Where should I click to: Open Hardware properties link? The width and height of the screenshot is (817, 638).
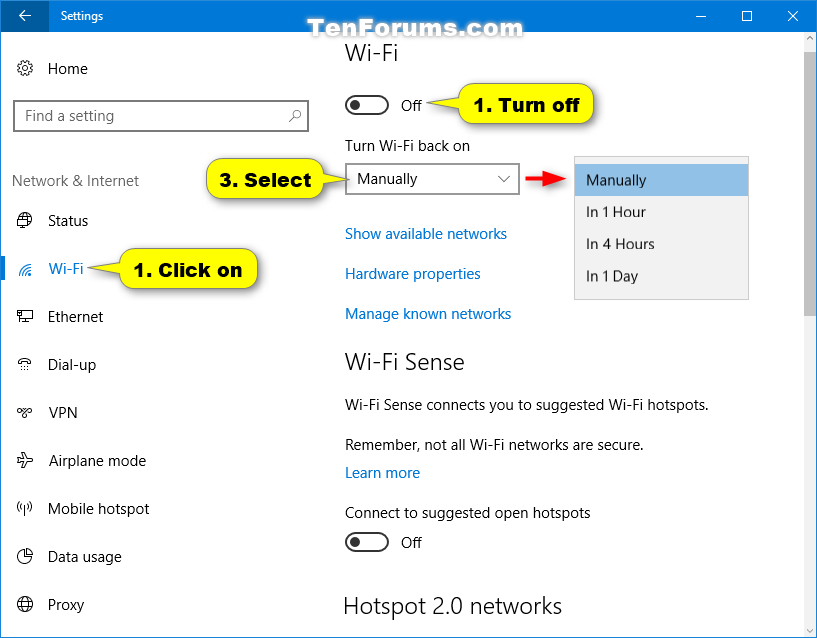point(413,274)
